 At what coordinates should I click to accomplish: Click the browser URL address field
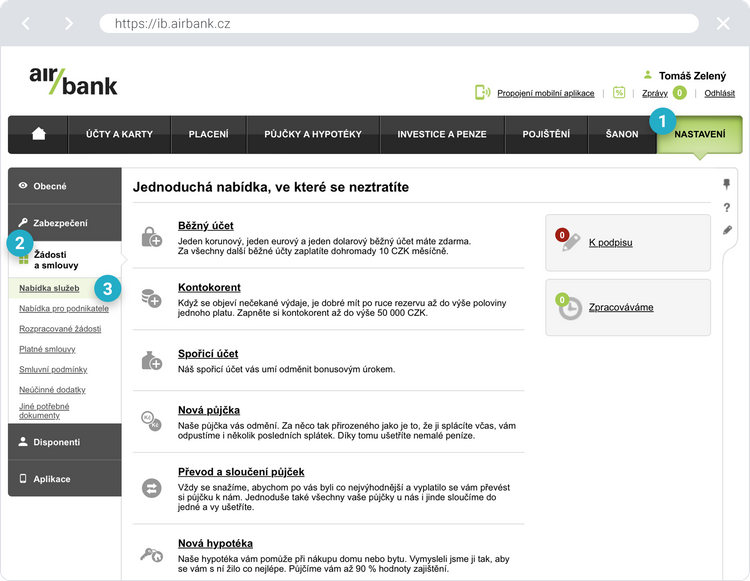(x=398, y=23)
